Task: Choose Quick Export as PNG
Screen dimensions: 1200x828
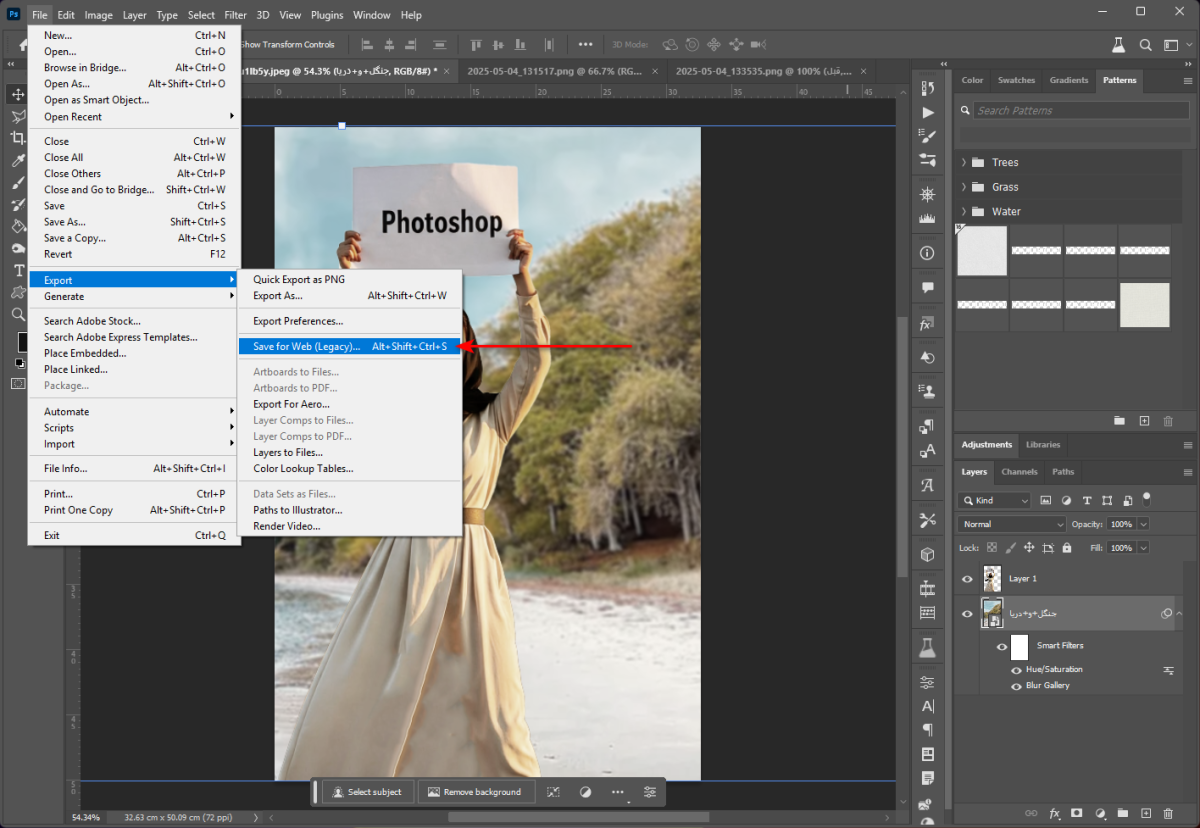Action: tap(349, 280)
